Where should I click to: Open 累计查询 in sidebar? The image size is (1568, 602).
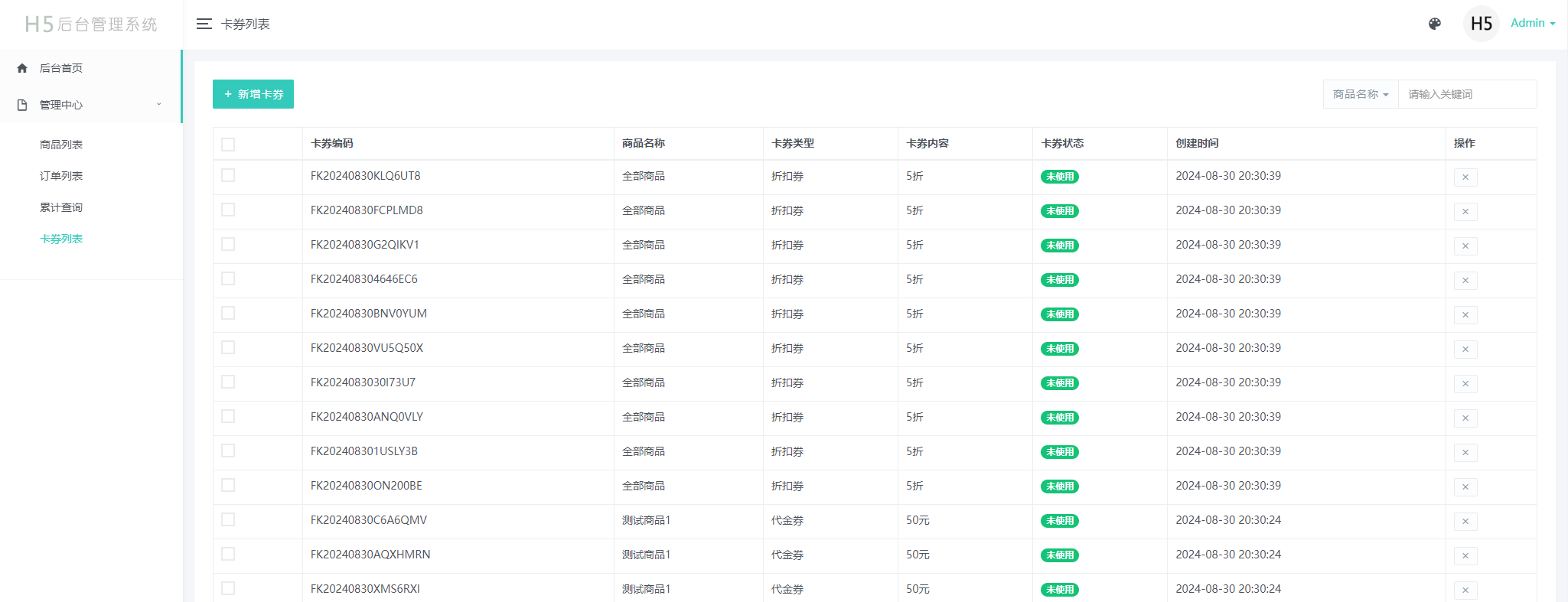[61, 207]
